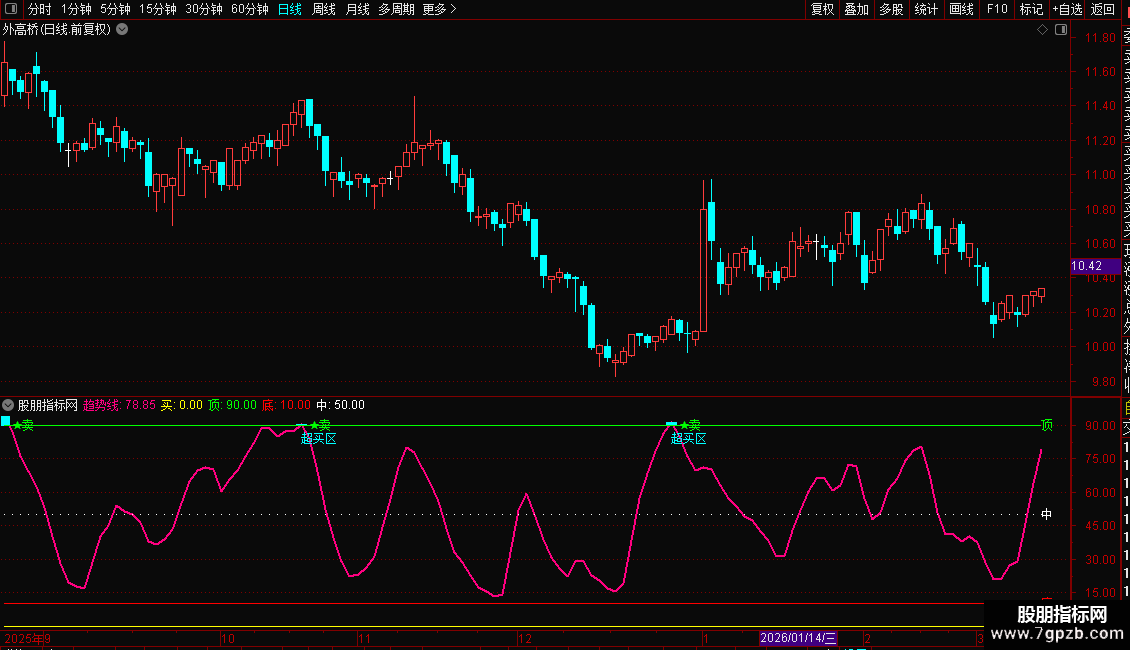Click the diamond icon above the chart
This screenshot has width=1130, height=650.
tap(1042, 30)
